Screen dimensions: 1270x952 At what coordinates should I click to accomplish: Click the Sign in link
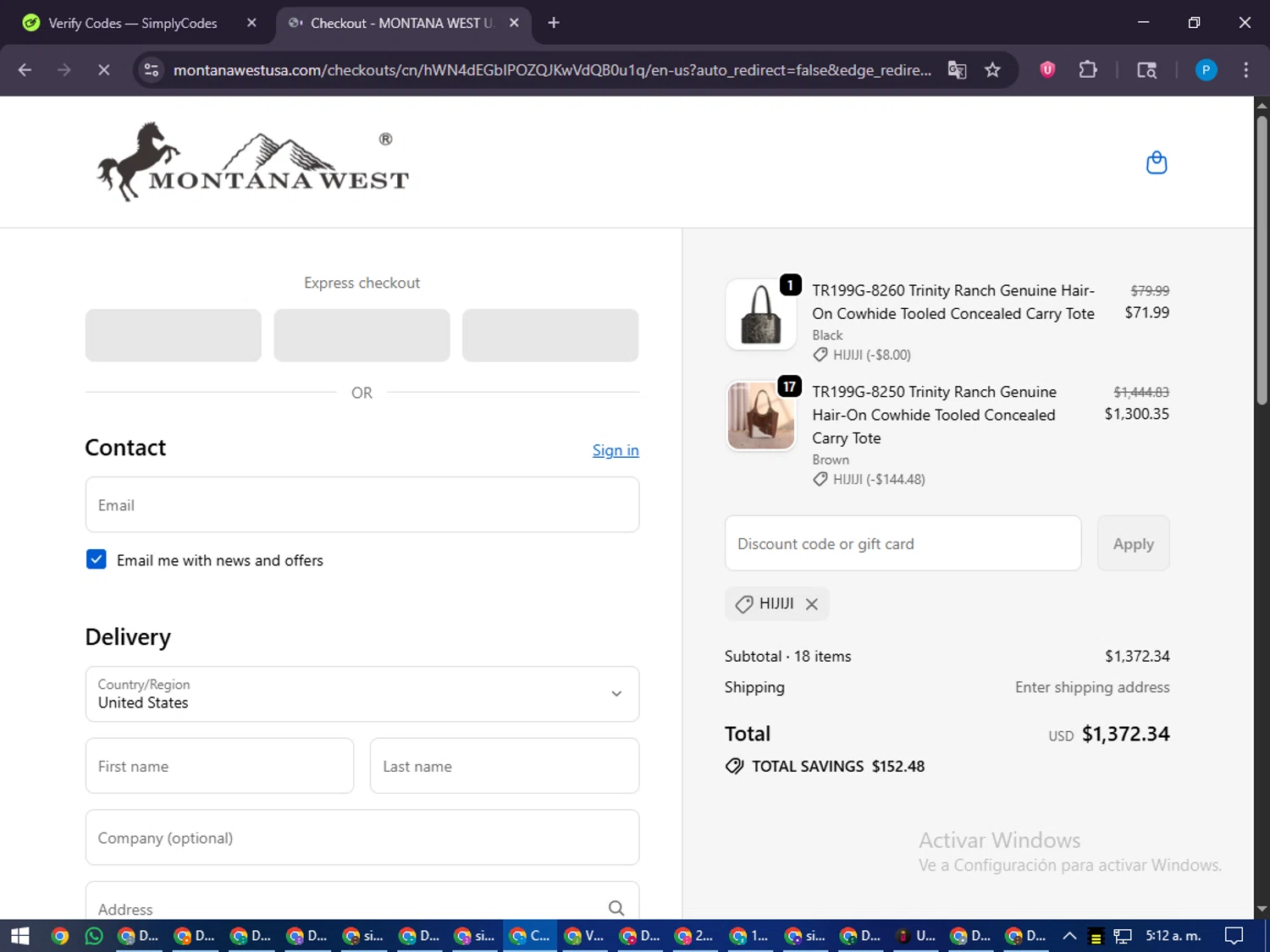pyautogui.click(x=616, y=450)
